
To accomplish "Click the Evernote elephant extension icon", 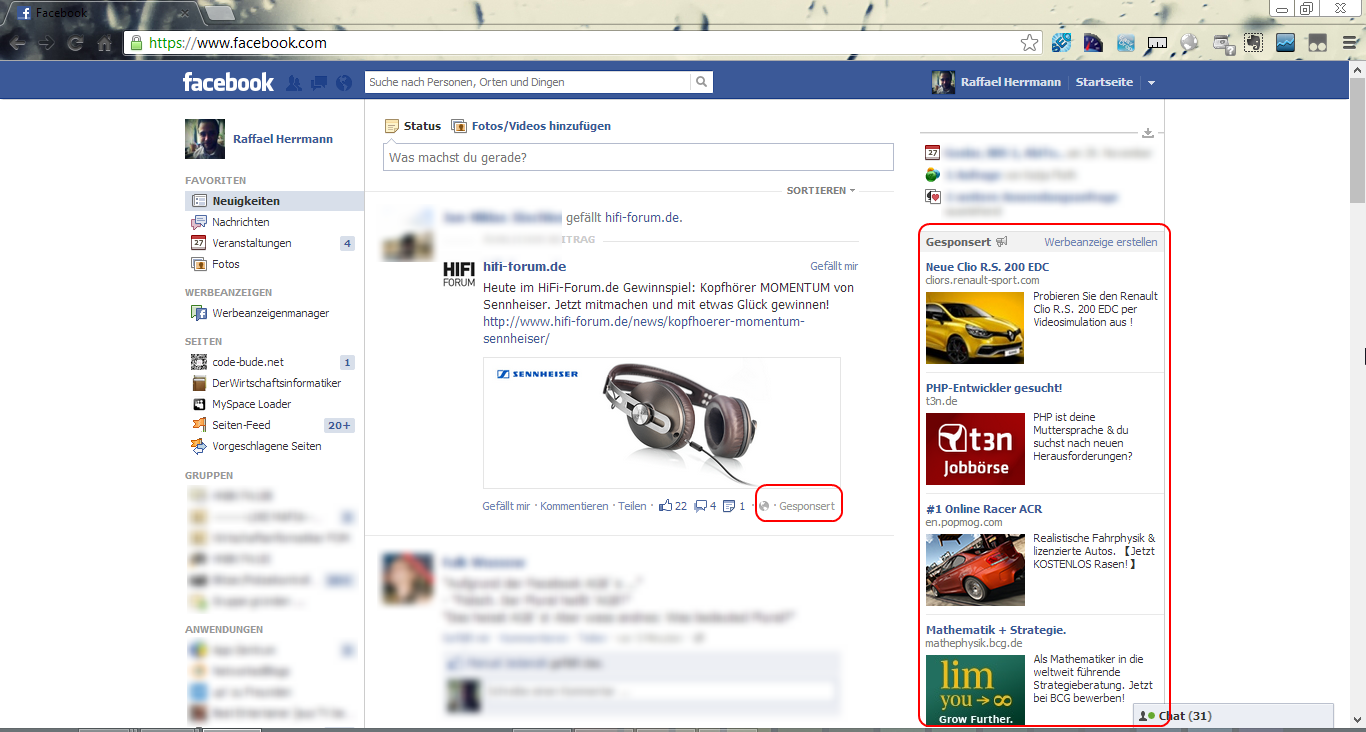I will tap(1253, 43).
